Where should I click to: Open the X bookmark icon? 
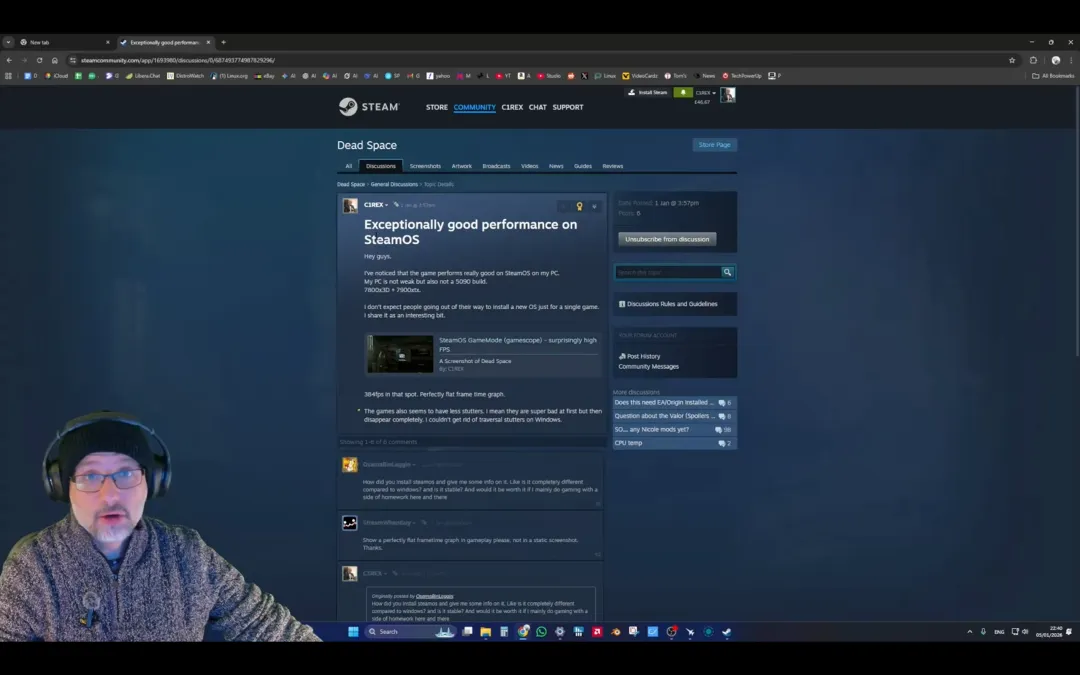pos(585,76)
